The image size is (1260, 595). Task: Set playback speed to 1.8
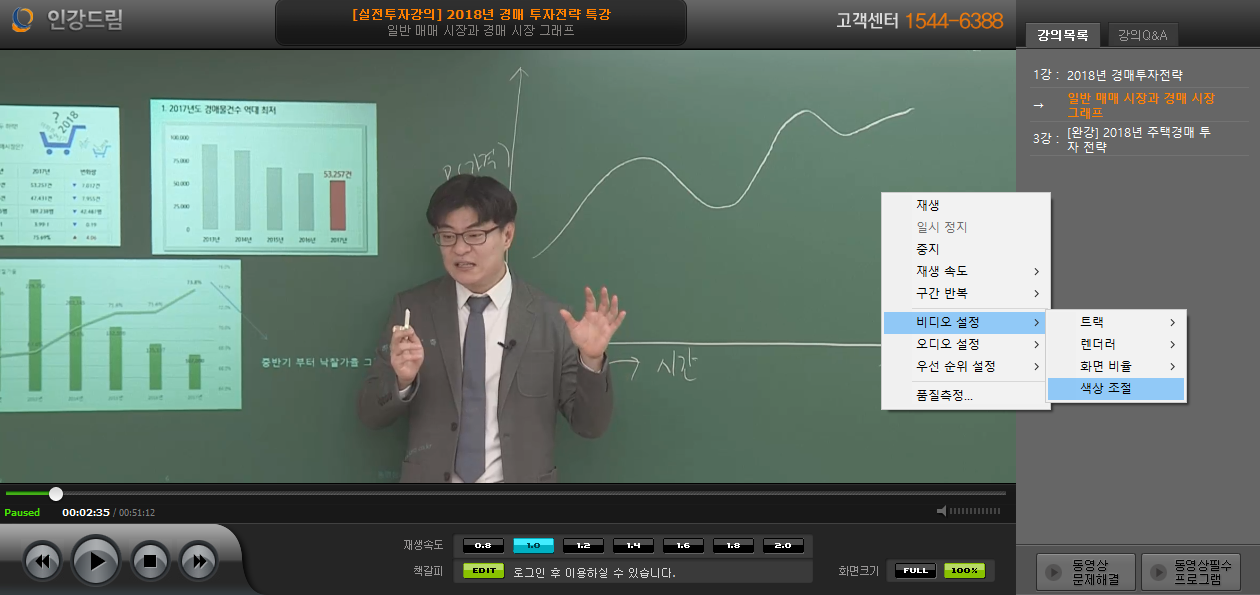[733, 545]
